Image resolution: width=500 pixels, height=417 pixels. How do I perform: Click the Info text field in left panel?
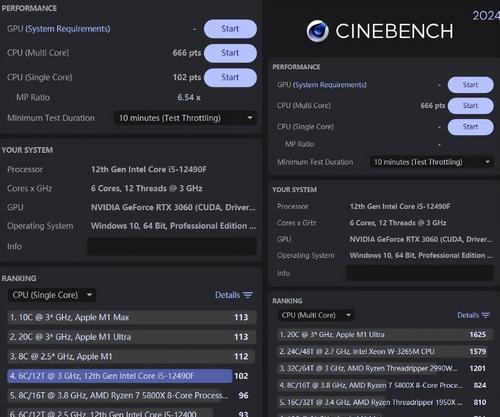[x=172, y=246]
